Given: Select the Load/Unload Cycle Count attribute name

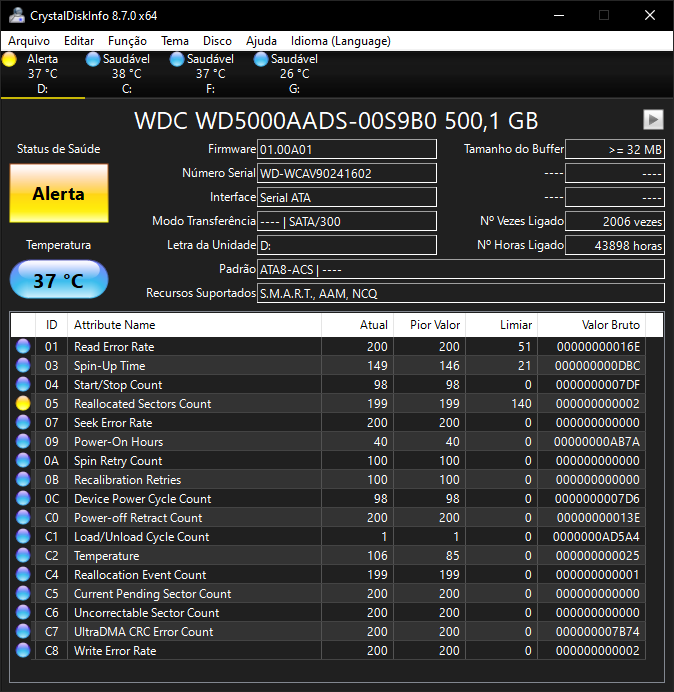Looking at the screenshot, I should (x=141, y=537).
